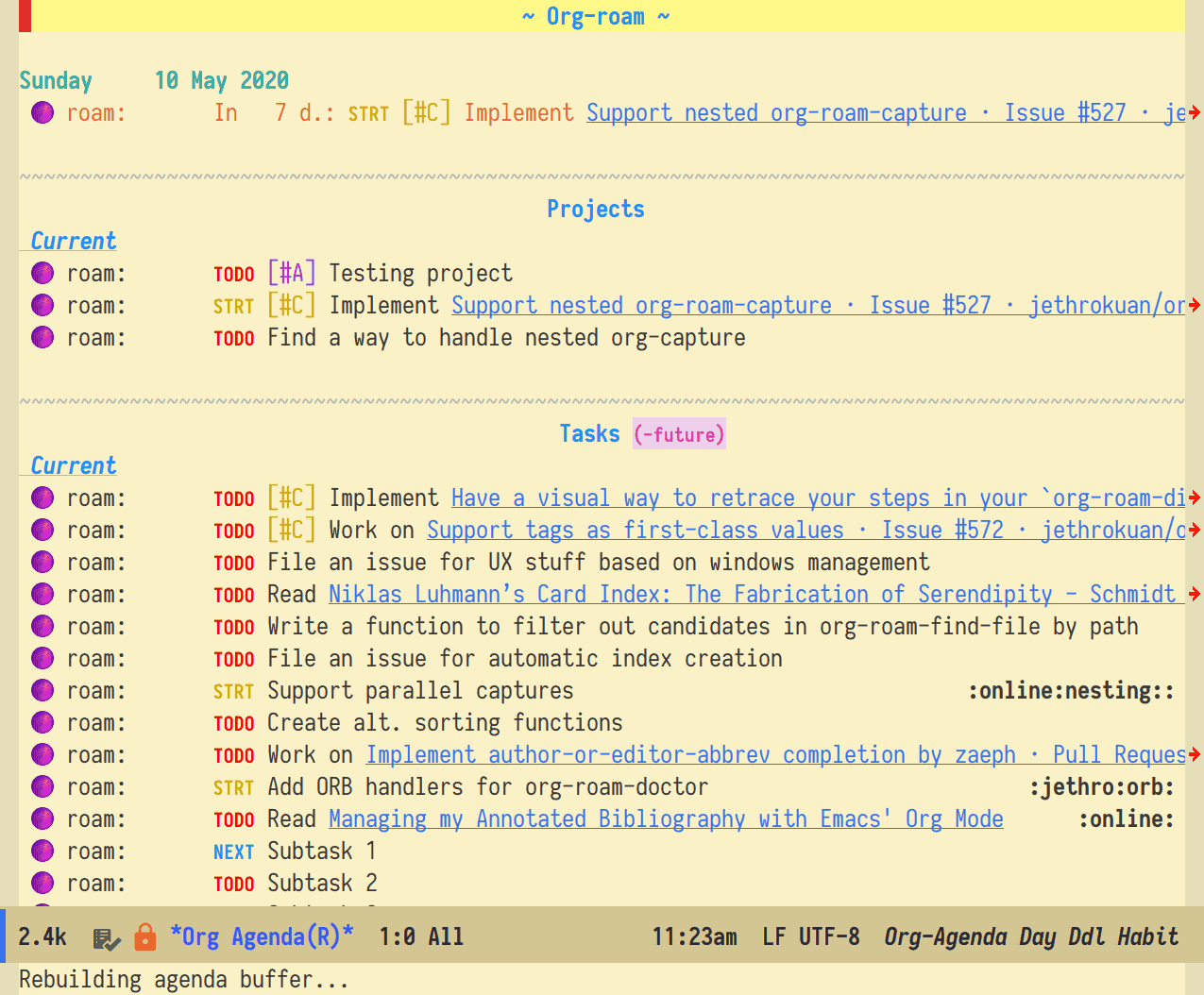Viewport: 1204px width, 995px height.
Task: Click the Current heading under Tasks
Action: (x=74, y=466)
